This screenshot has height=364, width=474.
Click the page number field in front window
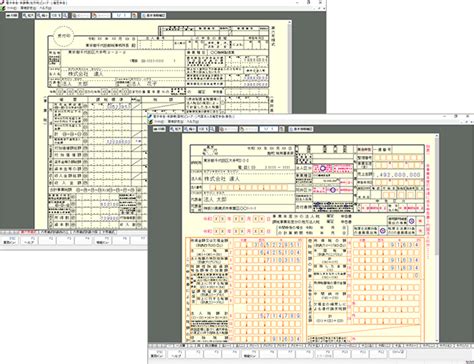[x=269, y=129]
